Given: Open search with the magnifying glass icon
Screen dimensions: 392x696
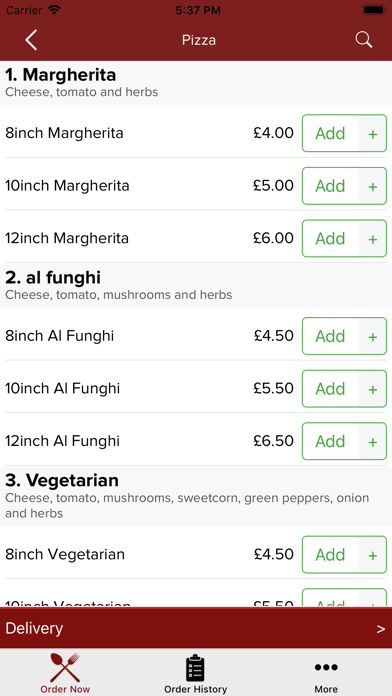Looking at the screenshot, I should pos(364,40).
